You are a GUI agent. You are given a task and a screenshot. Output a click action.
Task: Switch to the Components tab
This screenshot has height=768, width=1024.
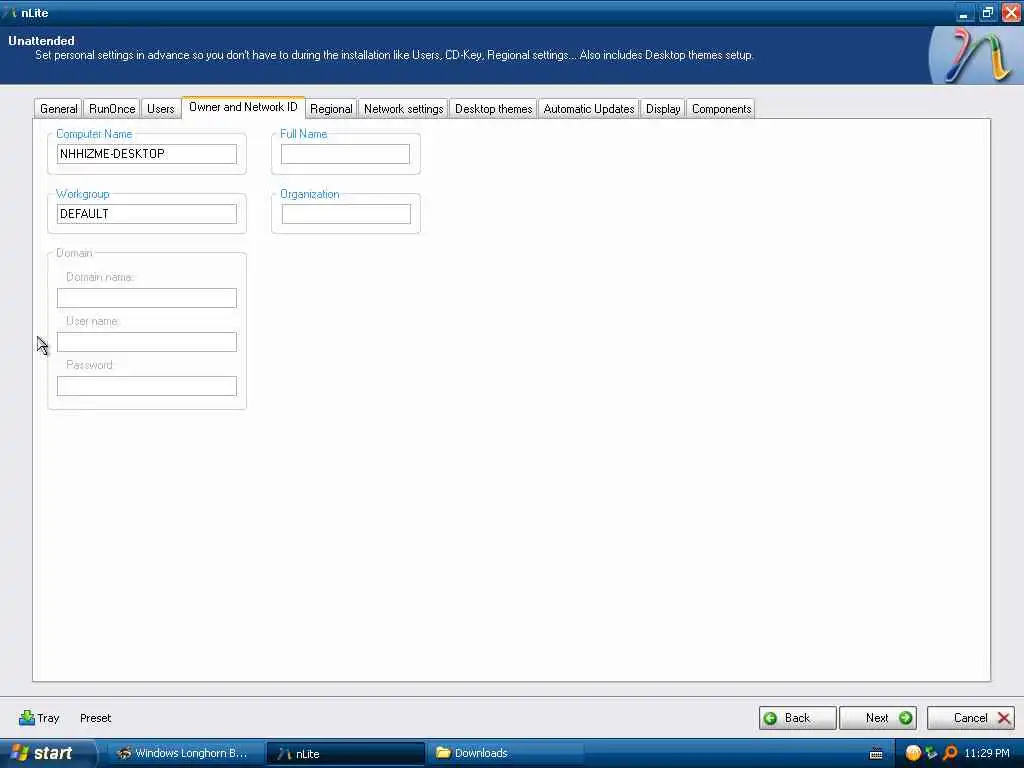tap(721, 108)
